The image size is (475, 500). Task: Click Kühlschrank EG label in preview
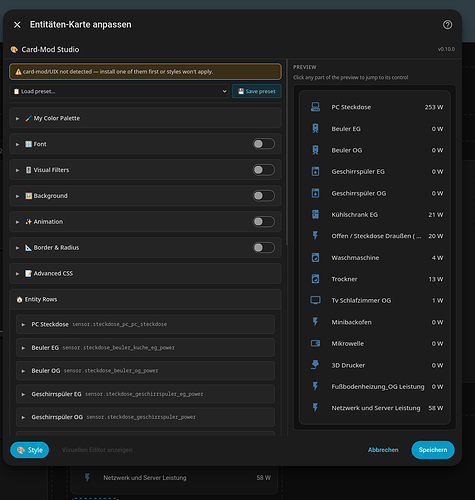point(354,215)
